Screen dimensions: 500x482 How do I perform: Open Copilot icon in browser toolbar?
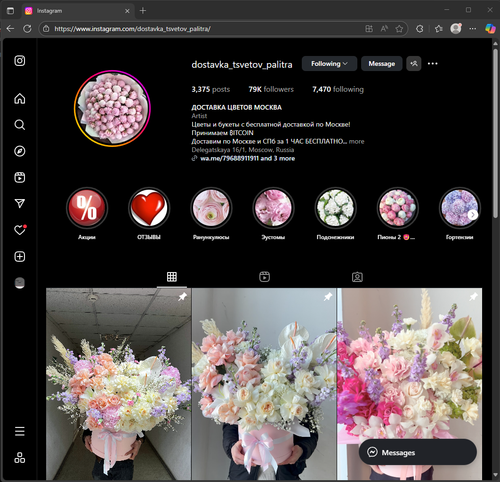[x=490, y=29]
